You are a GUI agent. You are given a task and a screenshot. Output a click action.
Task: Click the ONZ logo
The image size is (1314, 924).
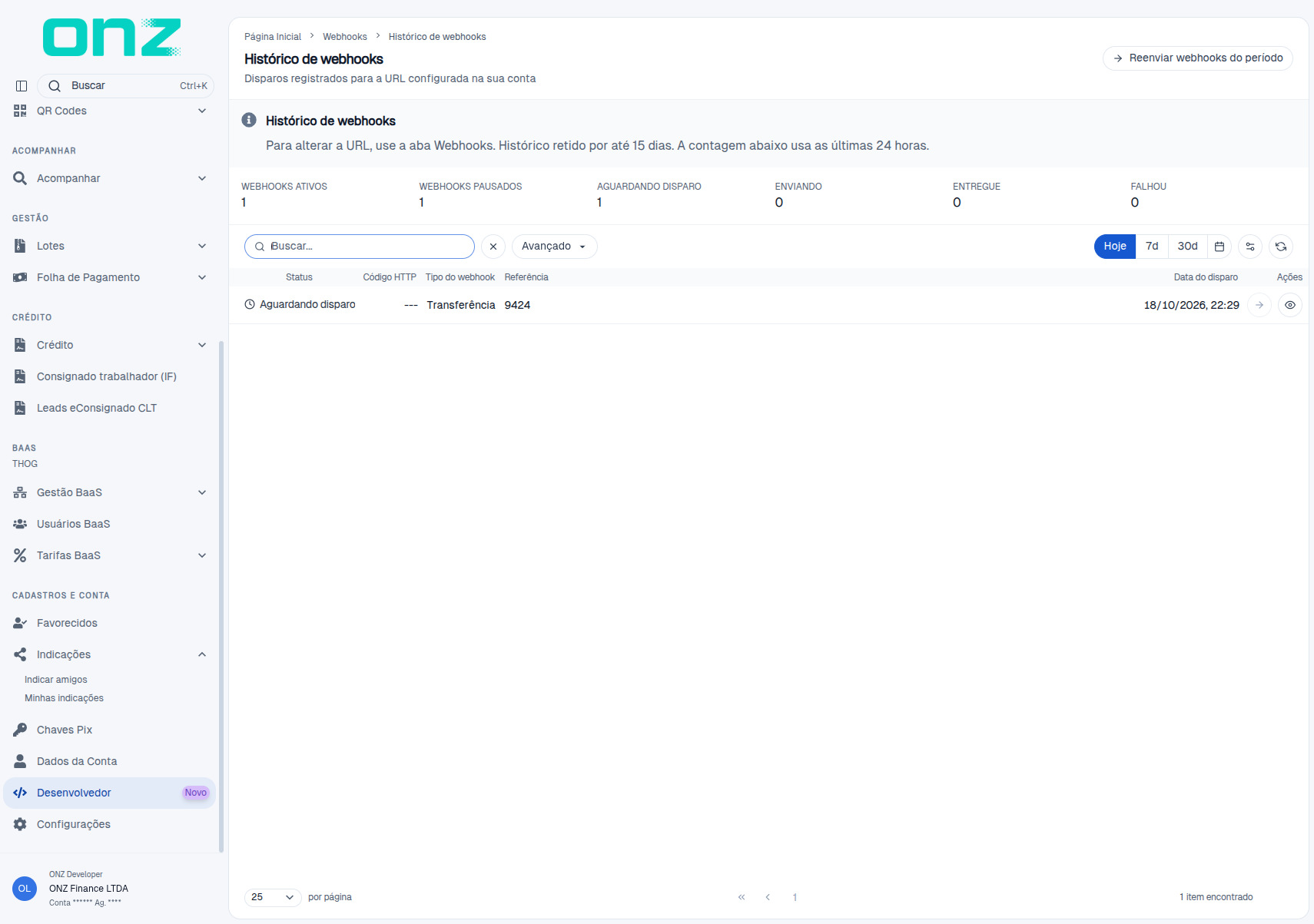112,37
